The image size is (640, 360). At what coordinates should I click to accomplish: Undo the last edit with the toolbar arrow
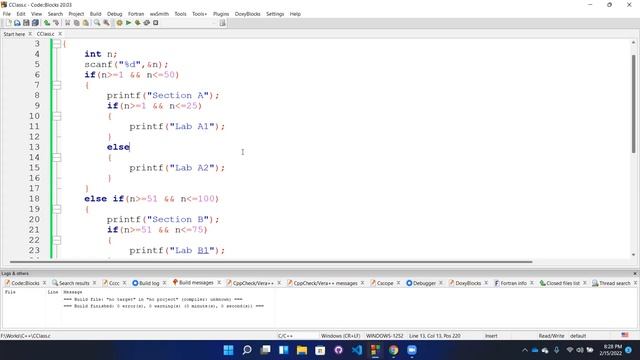click(47, 23)
